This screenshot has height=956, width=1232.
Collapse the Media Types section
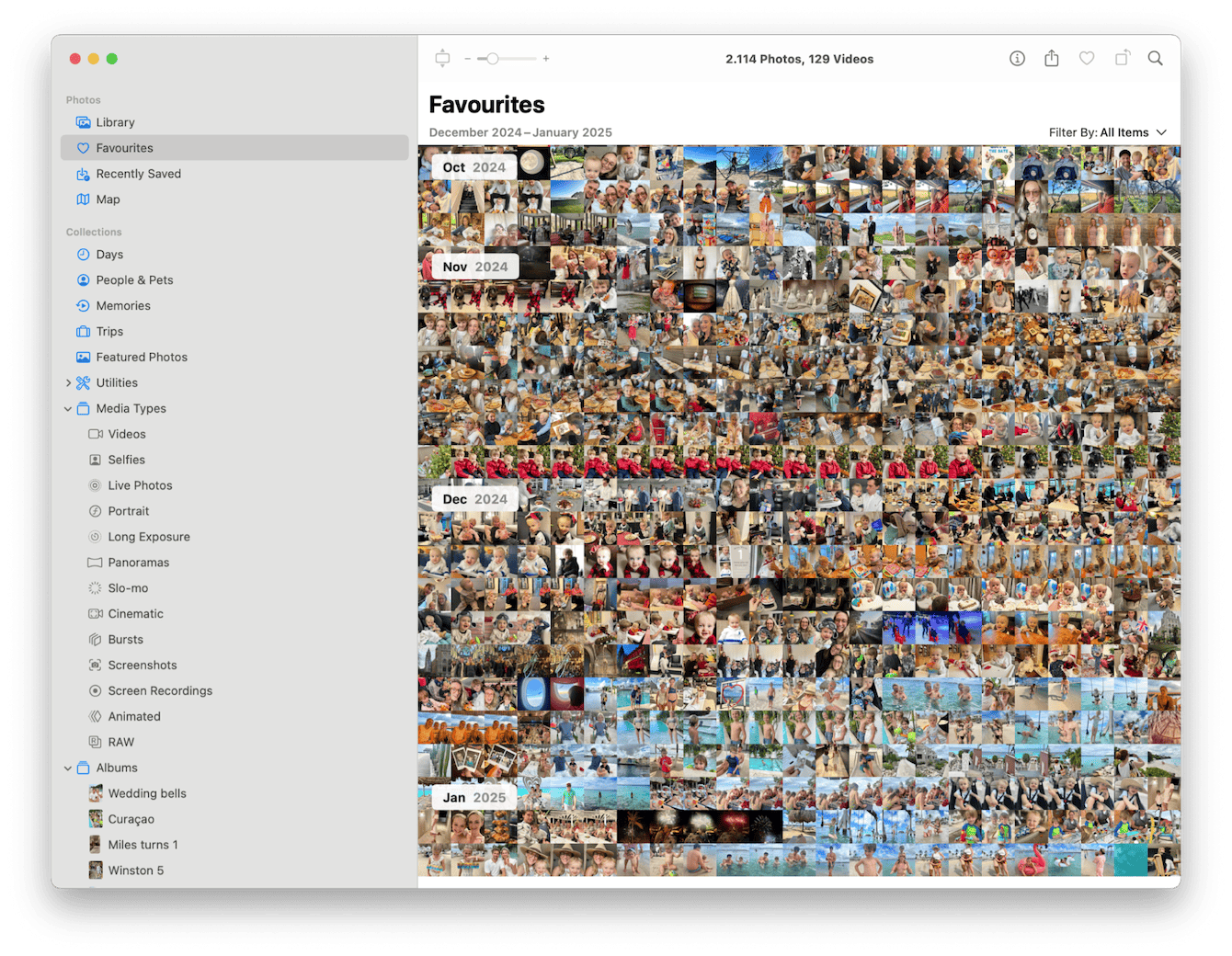(x=68, y=409)
